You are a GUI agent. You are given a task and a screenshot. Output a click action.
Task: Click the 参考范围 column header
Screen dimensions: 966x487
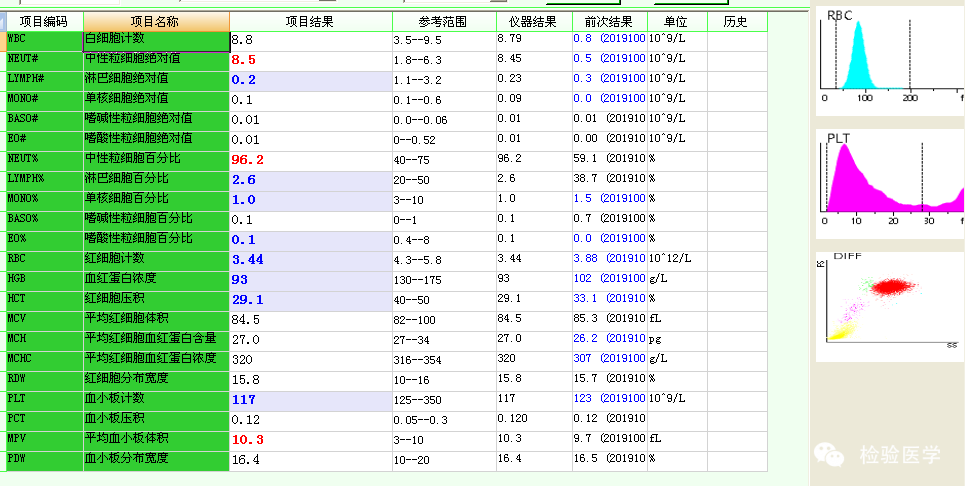(x=444, y=22)
